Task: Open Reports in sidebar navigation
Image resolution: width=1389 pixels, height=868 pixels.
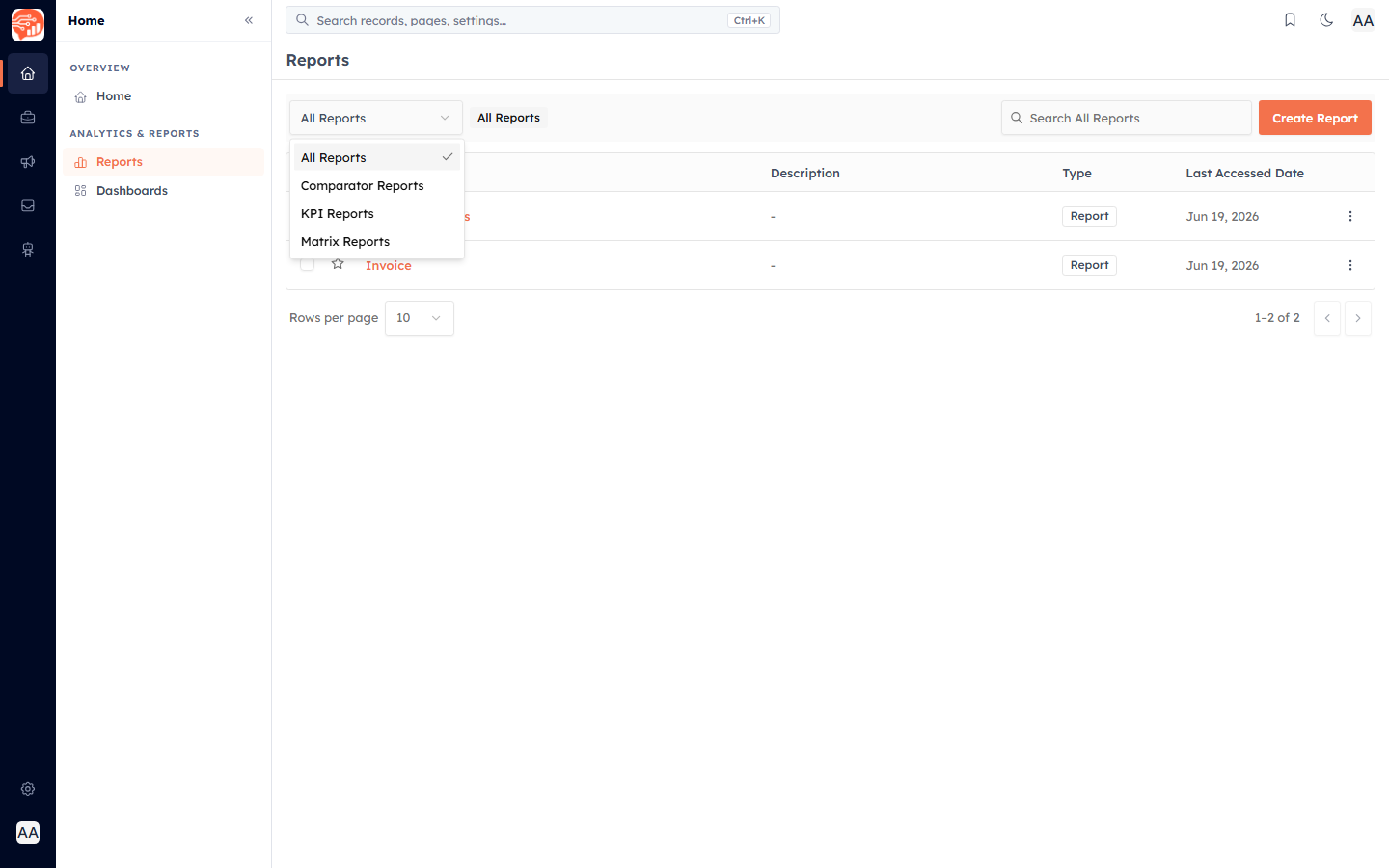Action: pyautogui.click(x=164, y=162)
